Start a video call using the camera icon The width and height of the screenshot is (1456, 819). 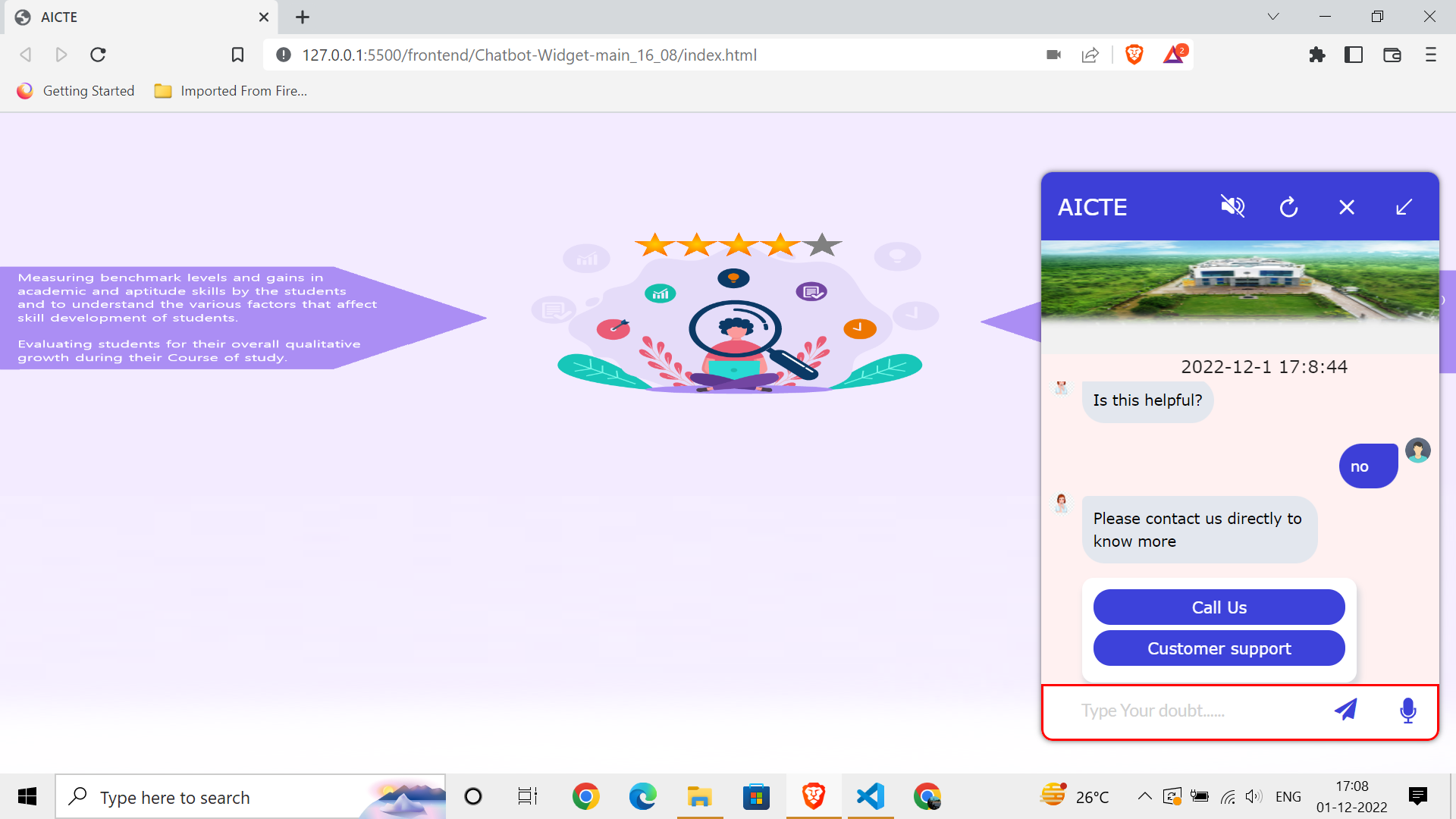coord(1054,54)
